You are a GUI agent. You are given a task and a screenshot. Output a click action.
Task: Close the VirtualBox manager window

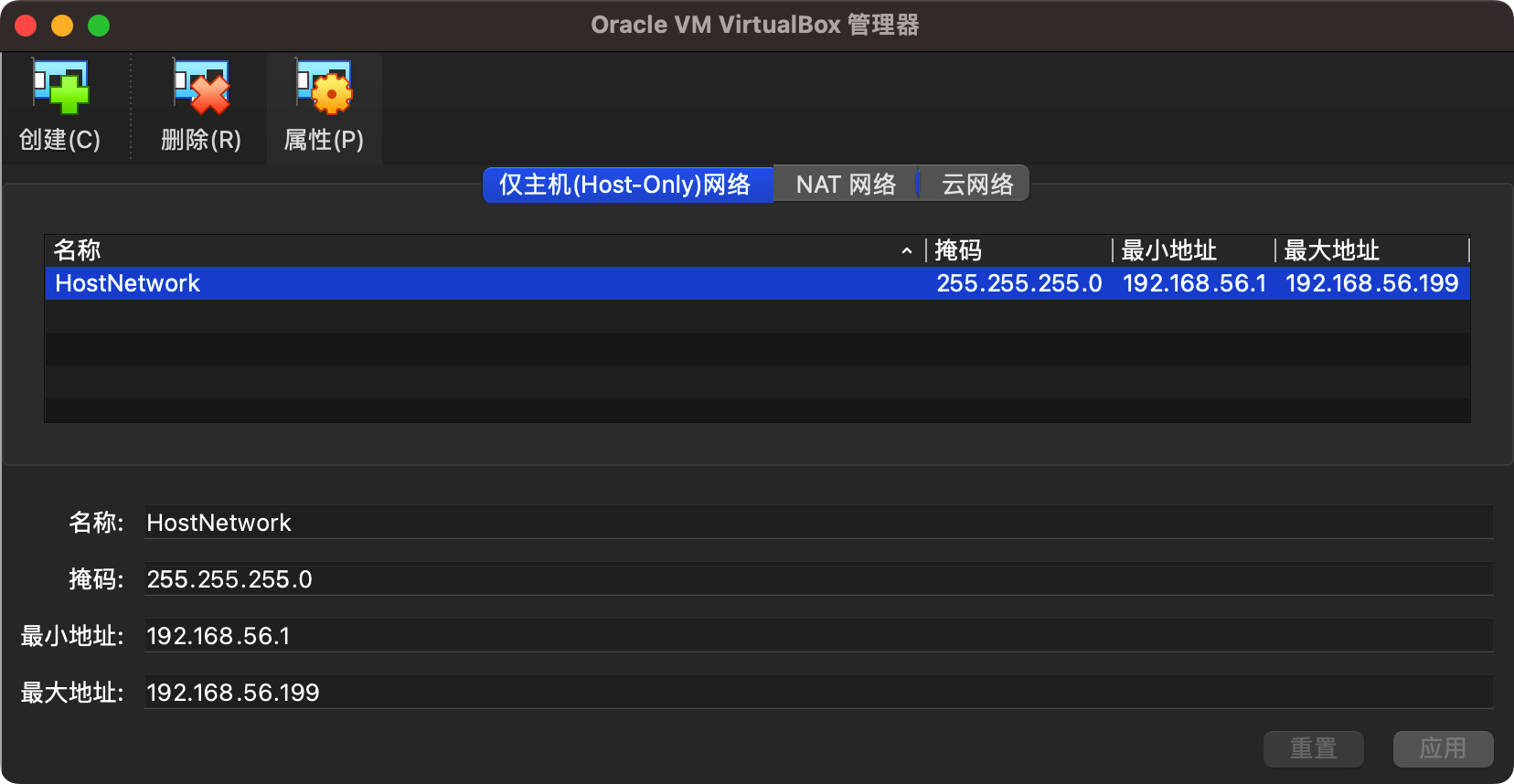point(26,26)
